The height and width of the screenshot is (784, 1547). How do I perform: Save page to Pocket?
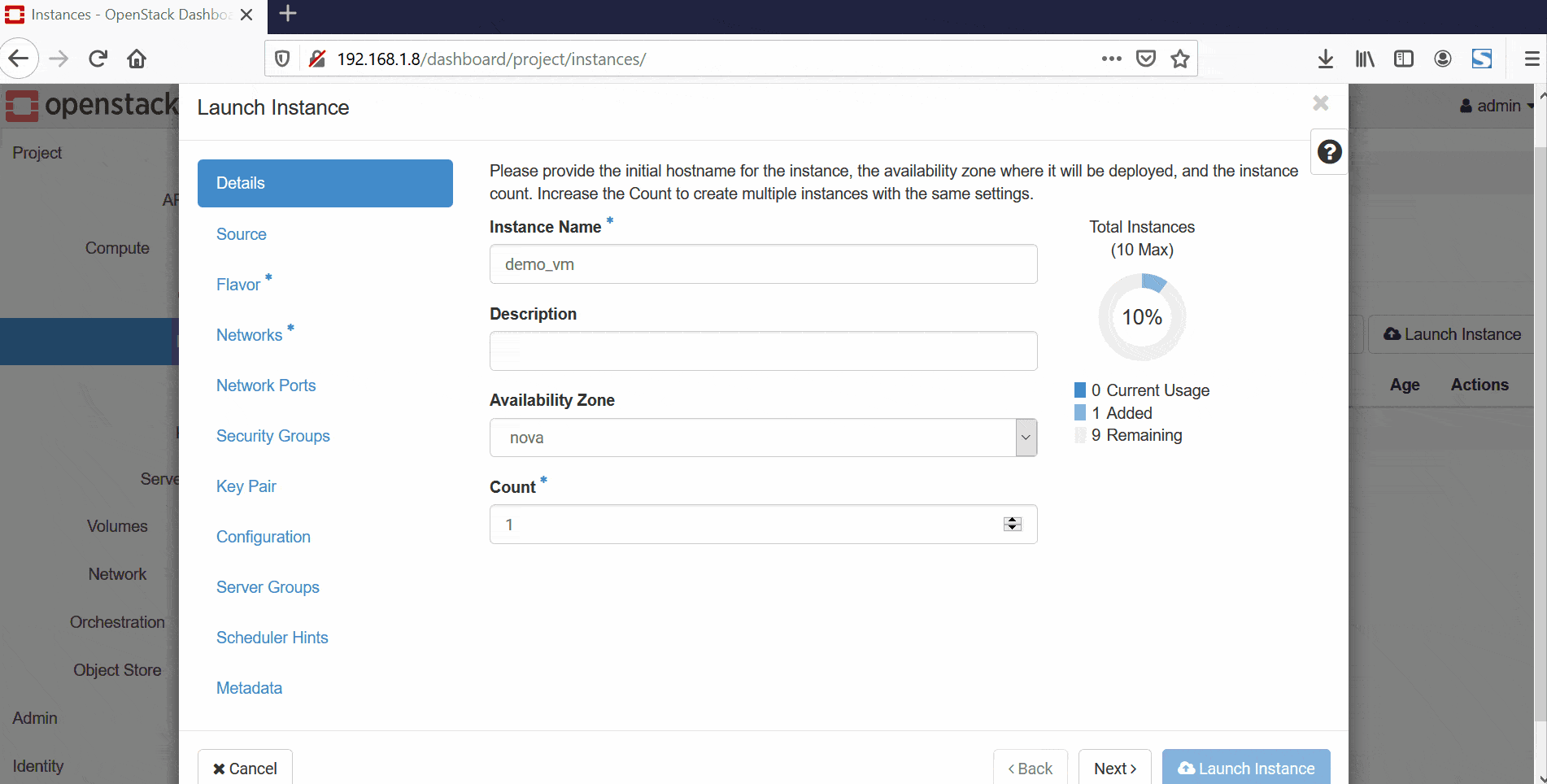1146,59
